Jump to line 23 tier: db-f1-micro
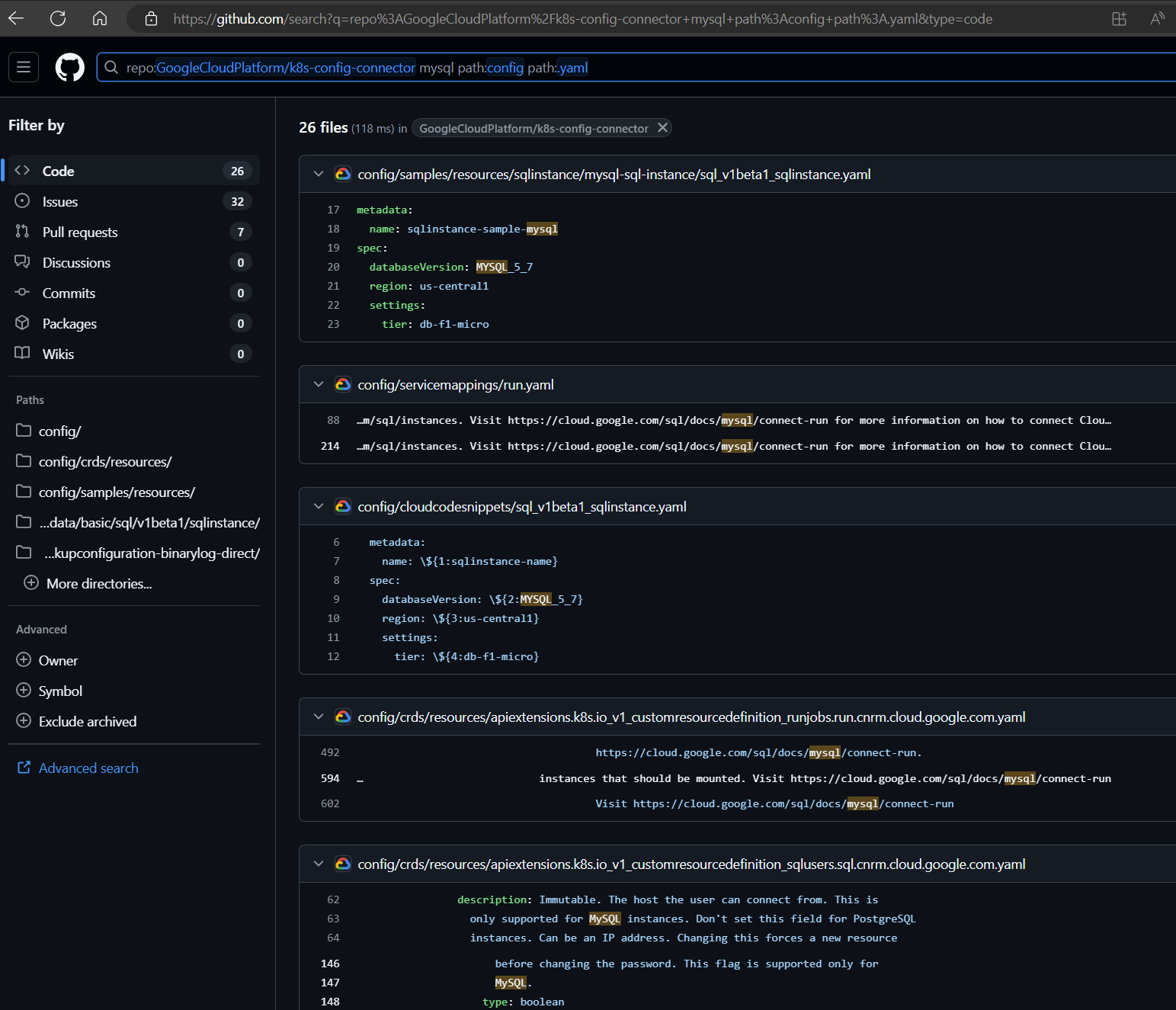 tap(333, 324)
